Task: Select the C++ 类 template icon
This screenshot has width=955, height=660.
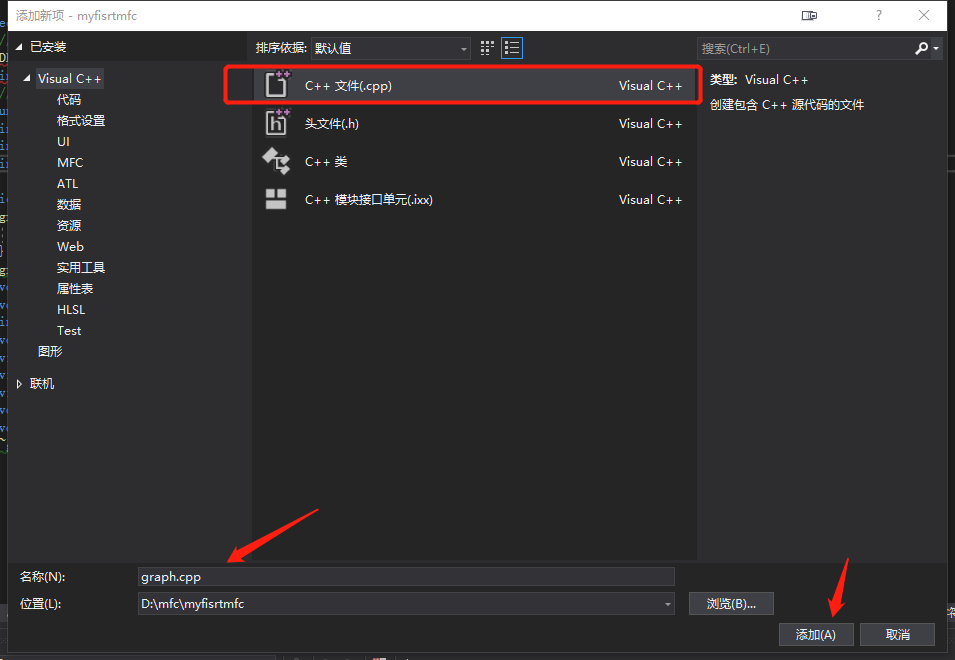Action: click(277, 161)
